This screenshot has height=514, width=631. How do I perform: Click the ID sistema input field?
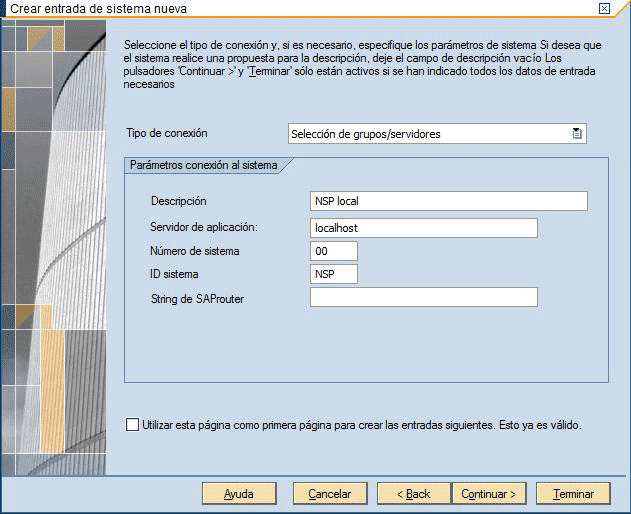[334, 274]
